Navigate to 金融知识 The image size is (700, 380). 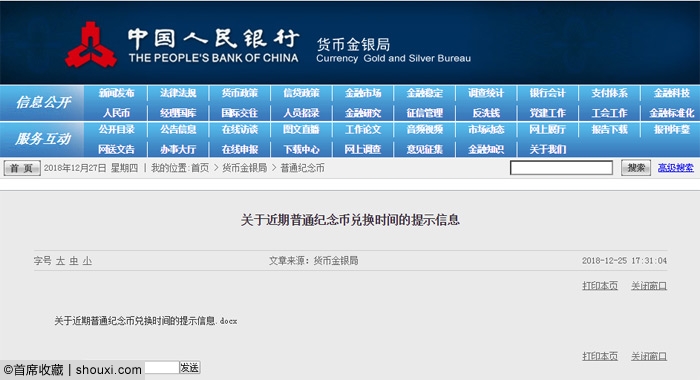point(486,149)
